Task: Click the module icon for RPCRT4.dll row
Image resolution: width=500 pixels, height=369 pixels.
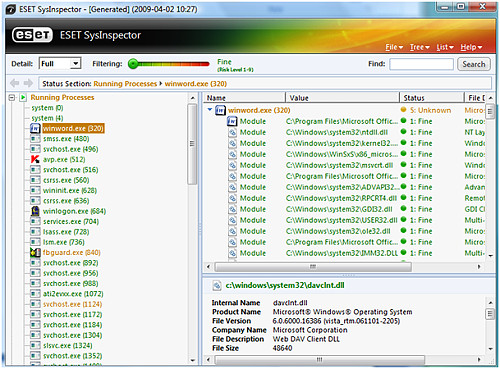Action: click(233, 198)
